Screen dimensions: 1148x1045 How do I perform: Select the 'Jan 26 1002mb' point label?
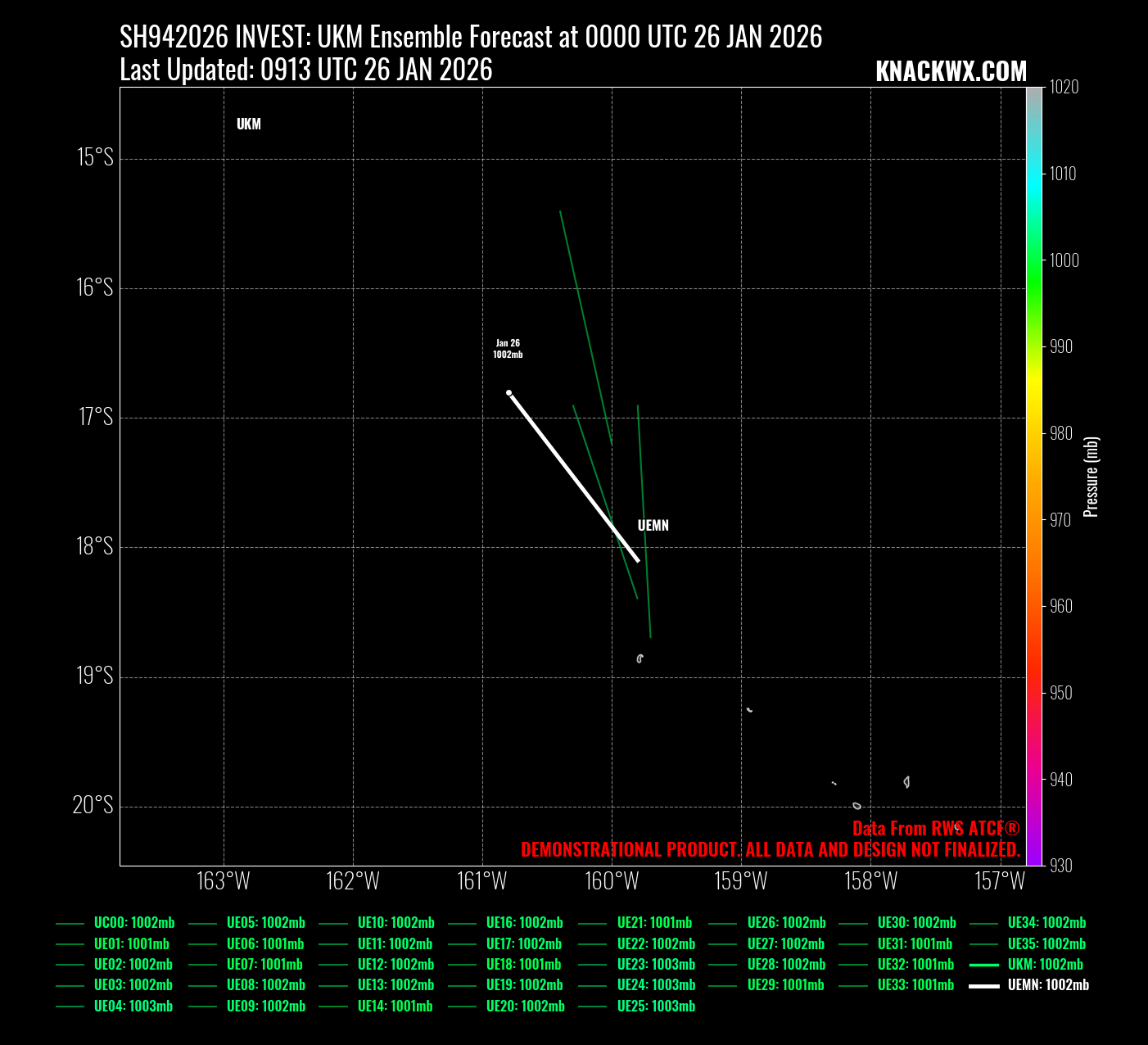(508, 349)
